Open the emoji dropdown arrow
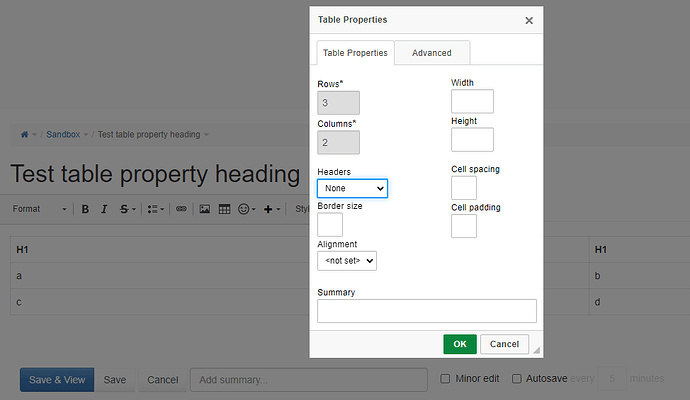This screenshot has height=400, width=690. tap(253, 209)
